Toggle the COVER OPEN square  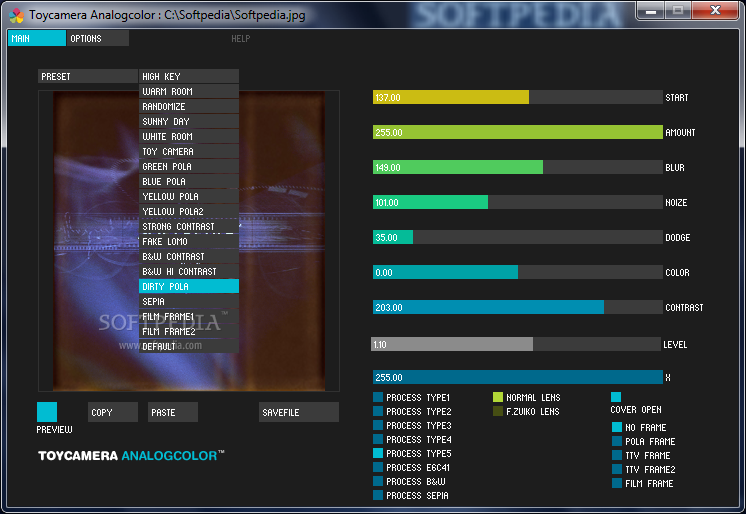[x=616, y=397]
